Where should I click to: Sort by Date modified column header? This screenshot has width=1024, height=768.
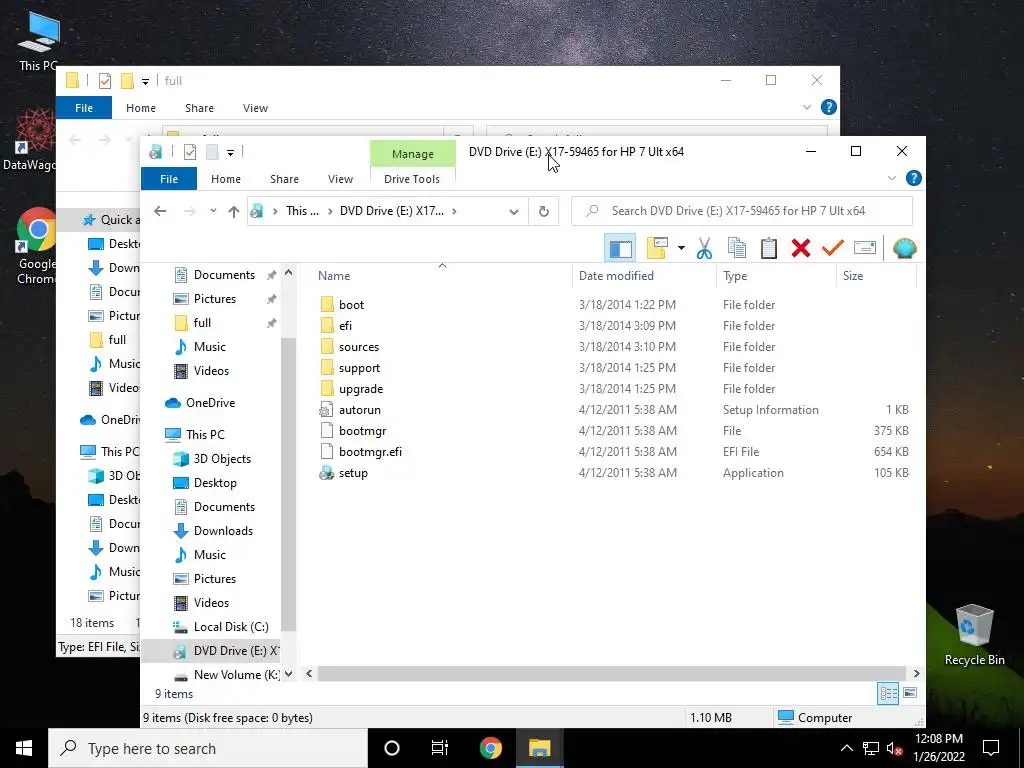645,276
